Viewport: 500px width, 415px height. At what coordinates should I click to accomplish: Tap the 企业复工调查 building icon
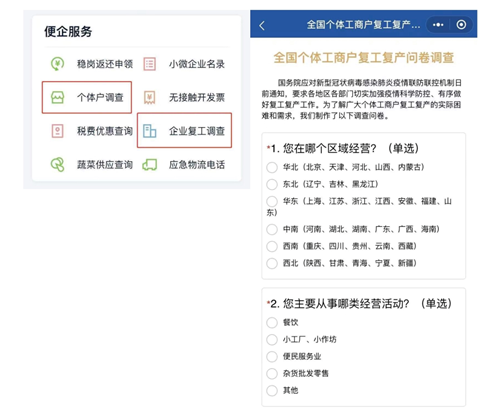coord(149,131)
